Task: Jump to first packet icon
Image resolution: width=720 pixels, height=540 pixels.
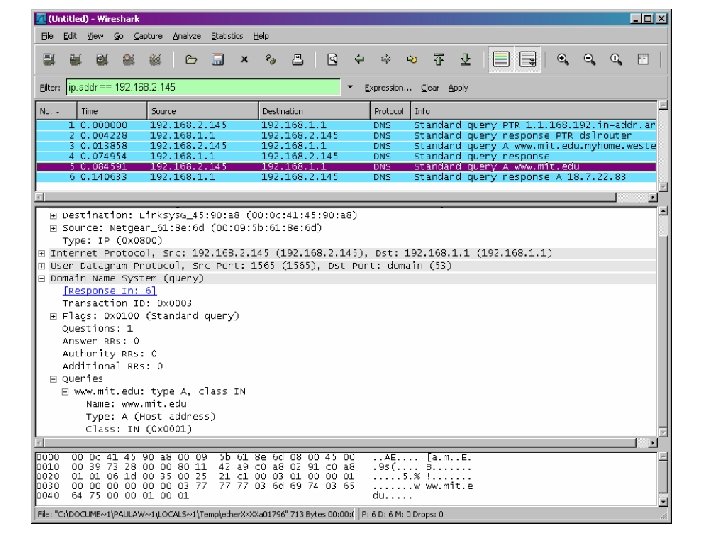Action: 439,60
